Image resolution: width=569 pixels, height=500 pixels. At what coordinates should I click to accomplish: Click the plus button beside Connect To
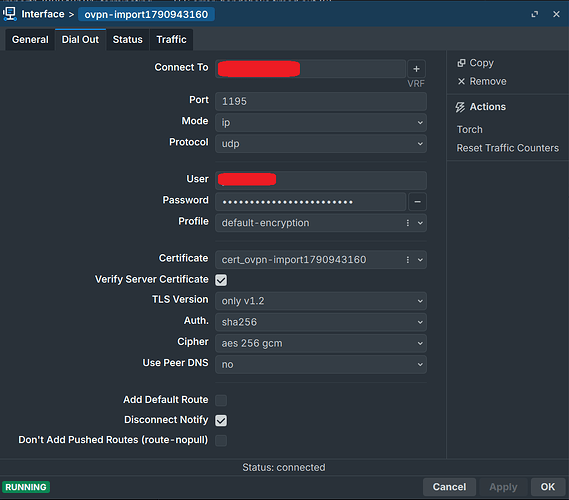pos(416,69)
